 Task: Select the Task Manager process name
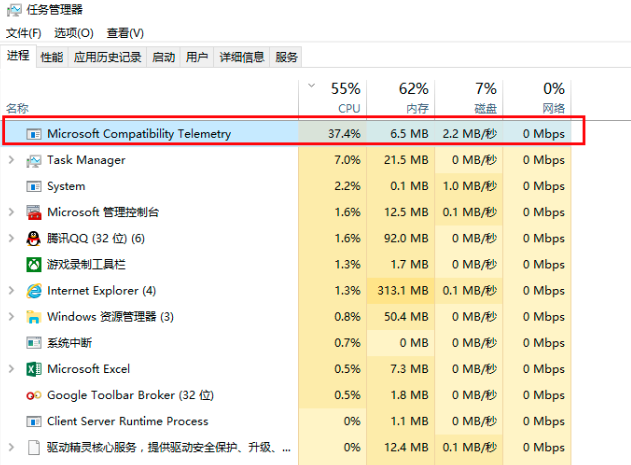(86, 160)
